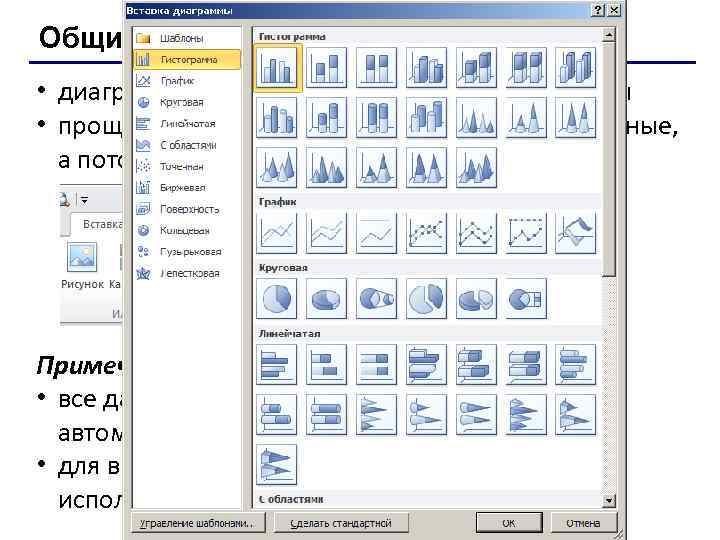Image resolution: width=720 pixels, height=540 pixels.
Task: Select the exploded 3-D pie thumbnail
Action: [x=476, y=299]
